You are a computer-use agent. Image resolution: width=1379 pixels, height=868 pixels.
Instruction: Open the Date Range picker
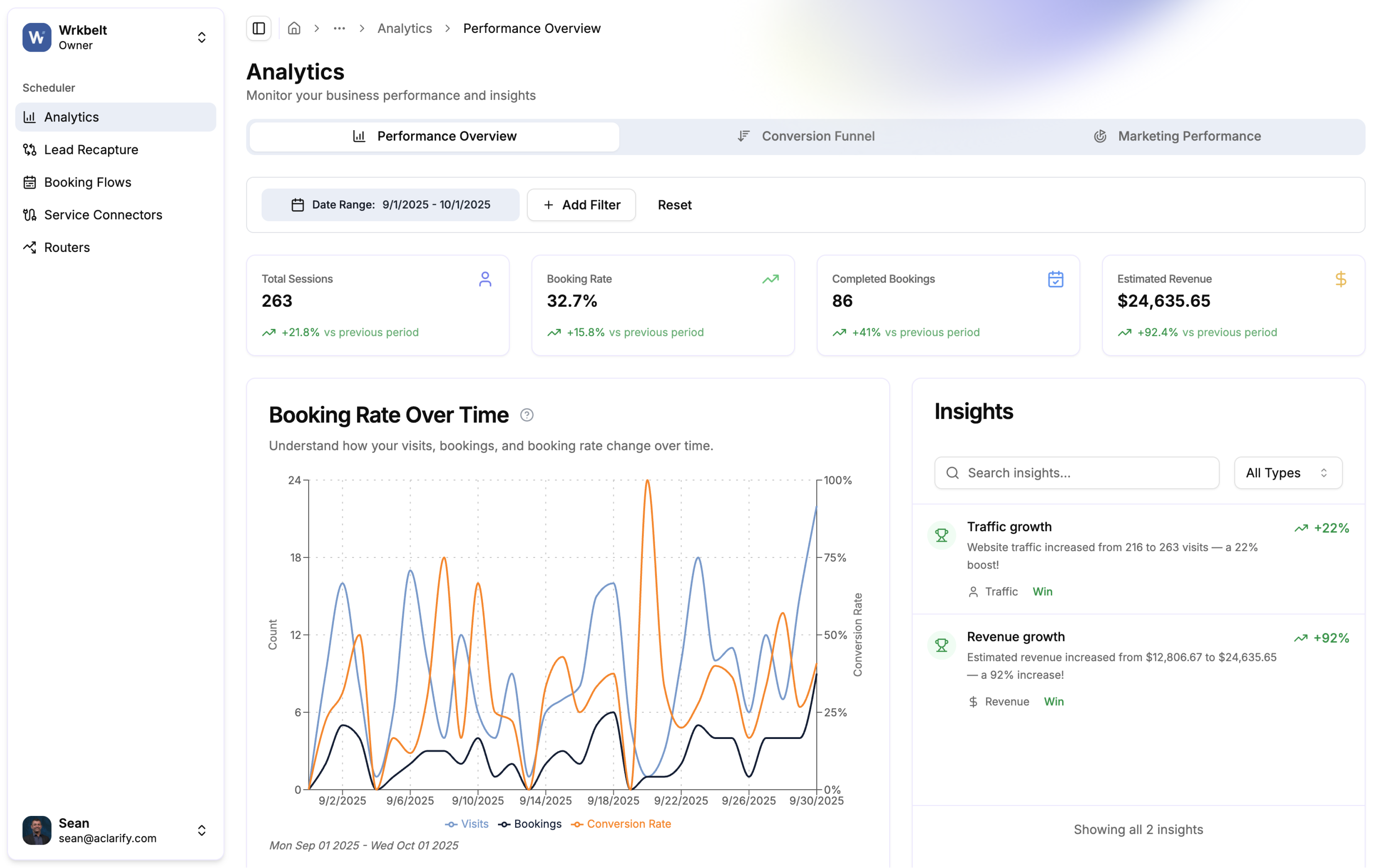[x=391, y=205]
